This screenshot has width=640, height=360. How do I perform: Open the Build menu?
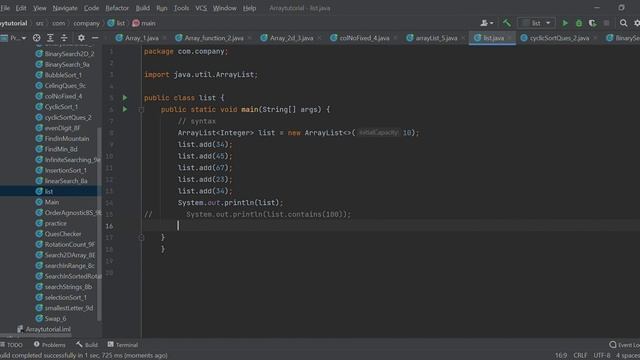coord(142,8)
